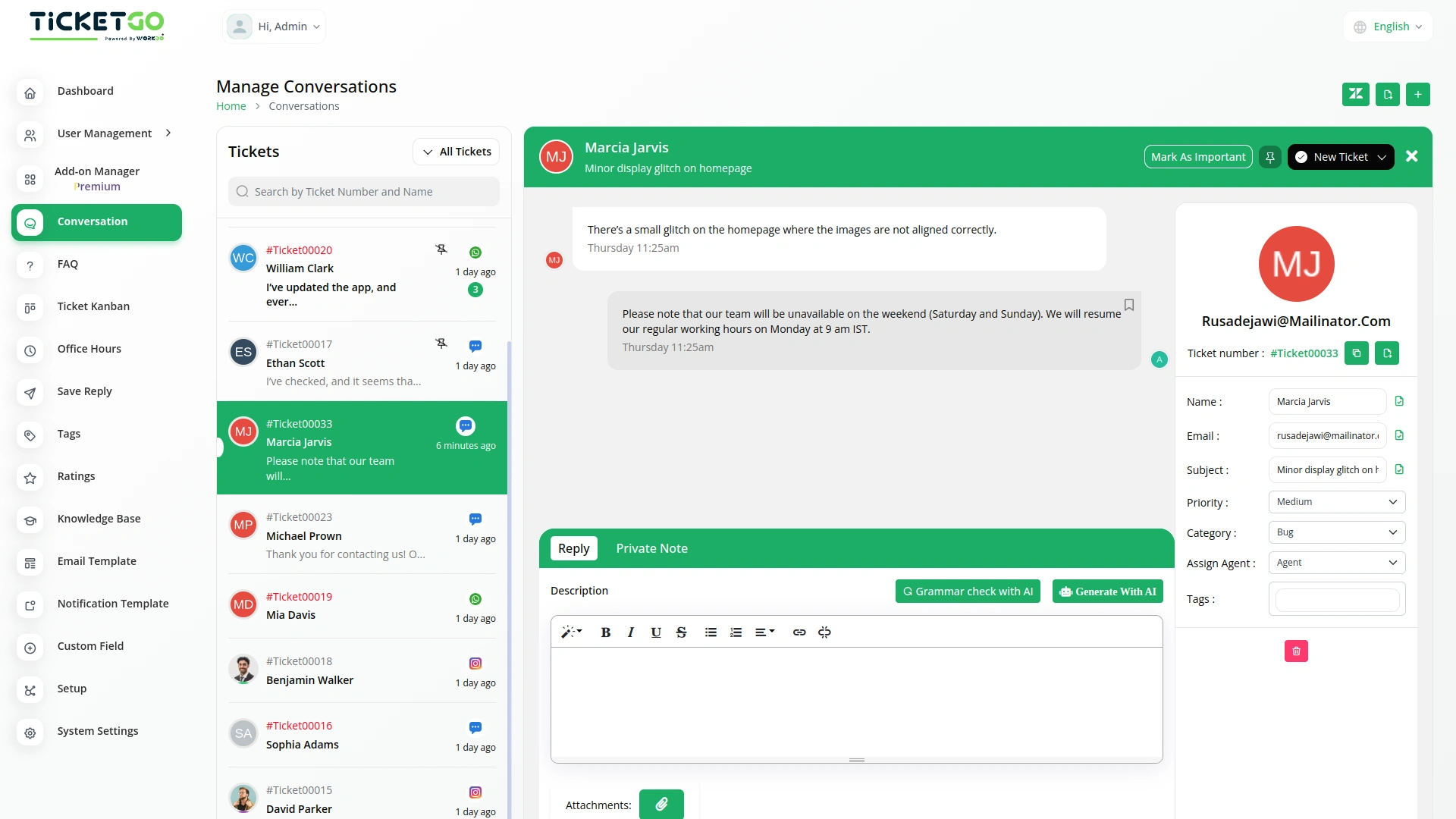
Task: Click the attachment paperclip icon
Action: (x=661, y=804)
